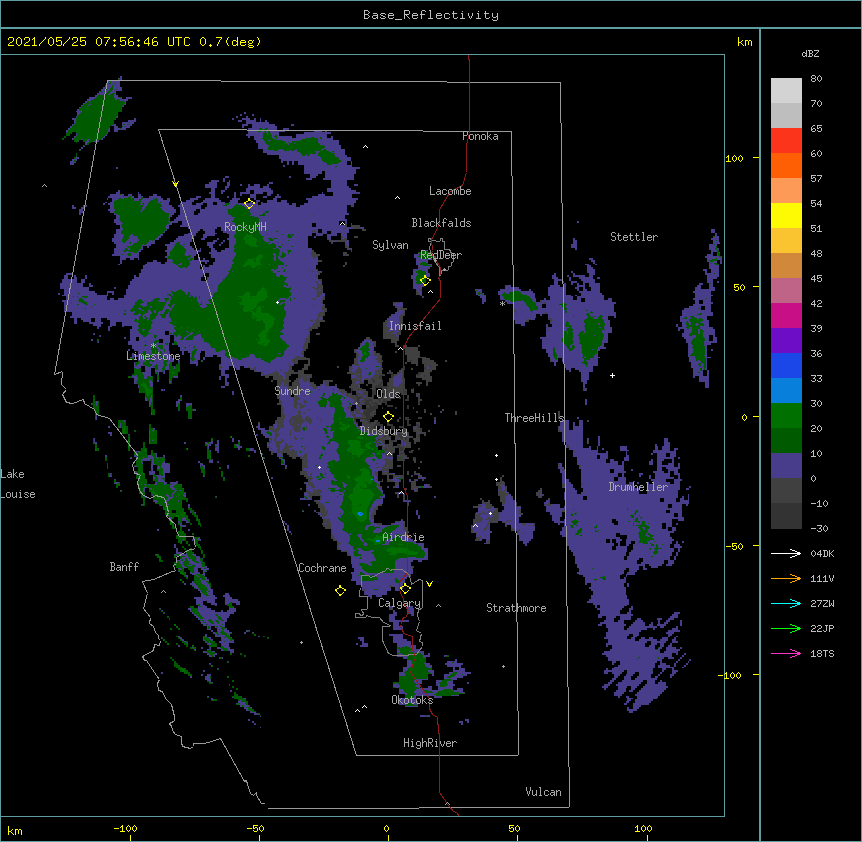
Task: Click the Innisfail city label
Action: [415, 326]
